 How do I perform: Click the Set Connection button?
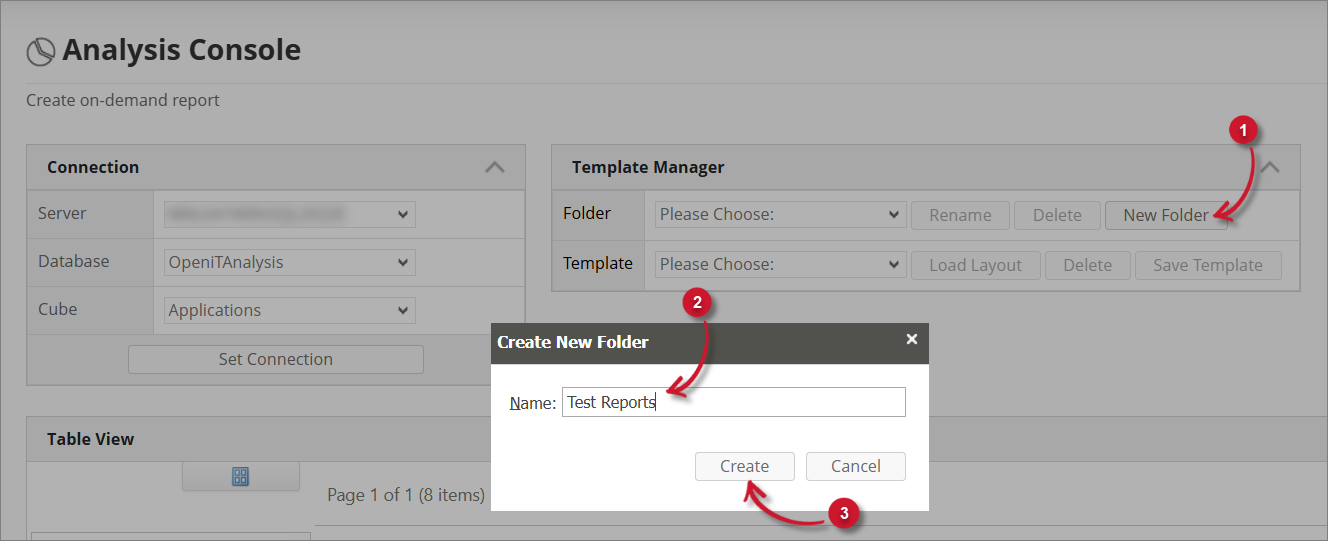(276, 359)
